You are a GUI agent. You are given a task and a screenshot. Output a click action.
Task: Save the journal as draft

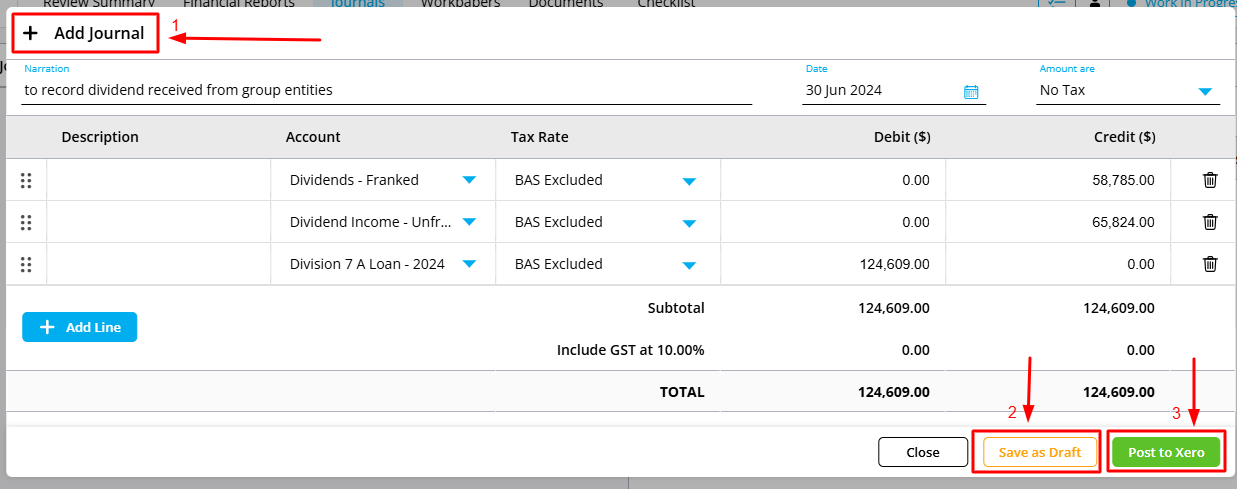click(1040, 452)
